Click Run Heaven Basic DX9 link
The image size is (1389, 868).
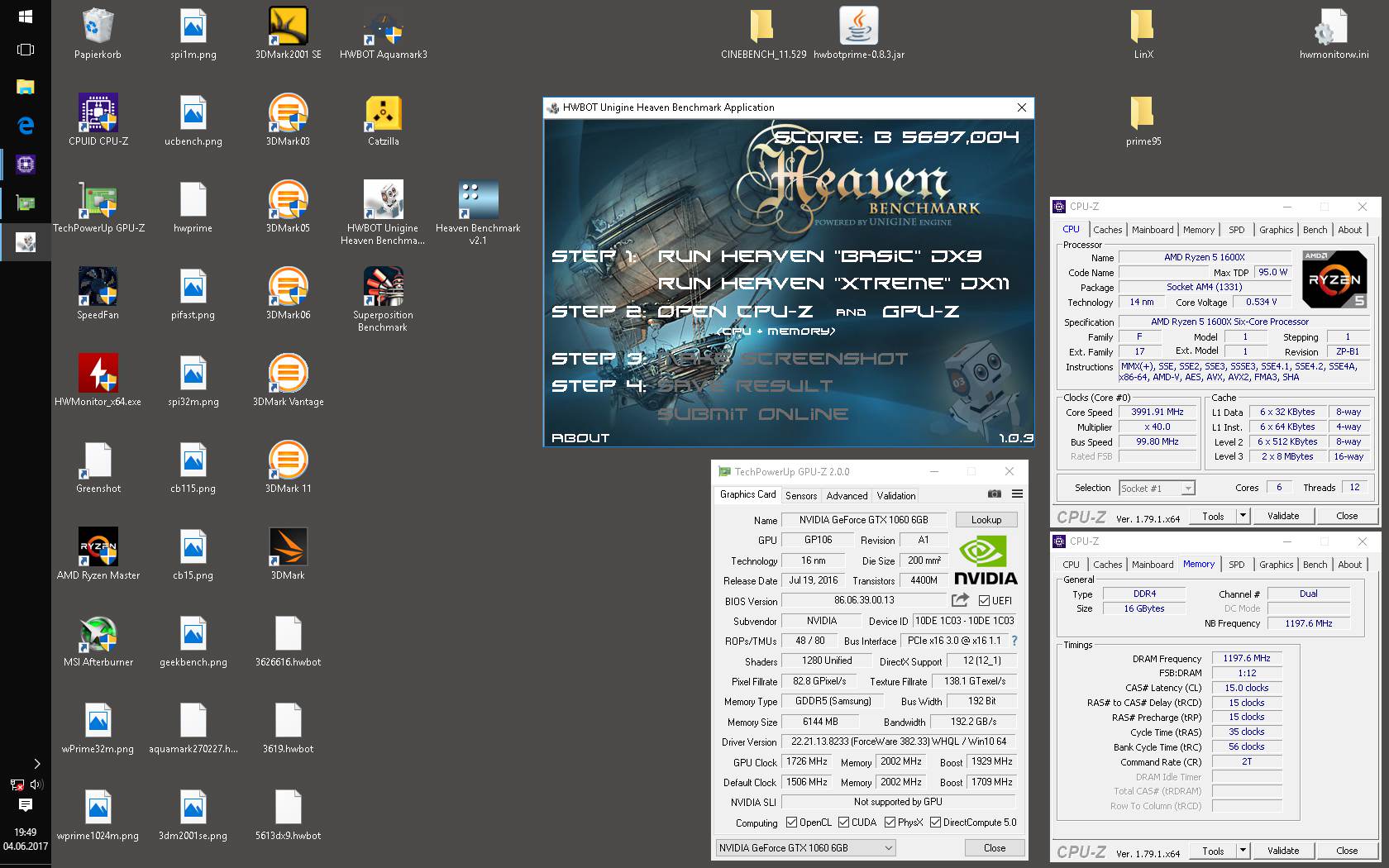point(819,256)
